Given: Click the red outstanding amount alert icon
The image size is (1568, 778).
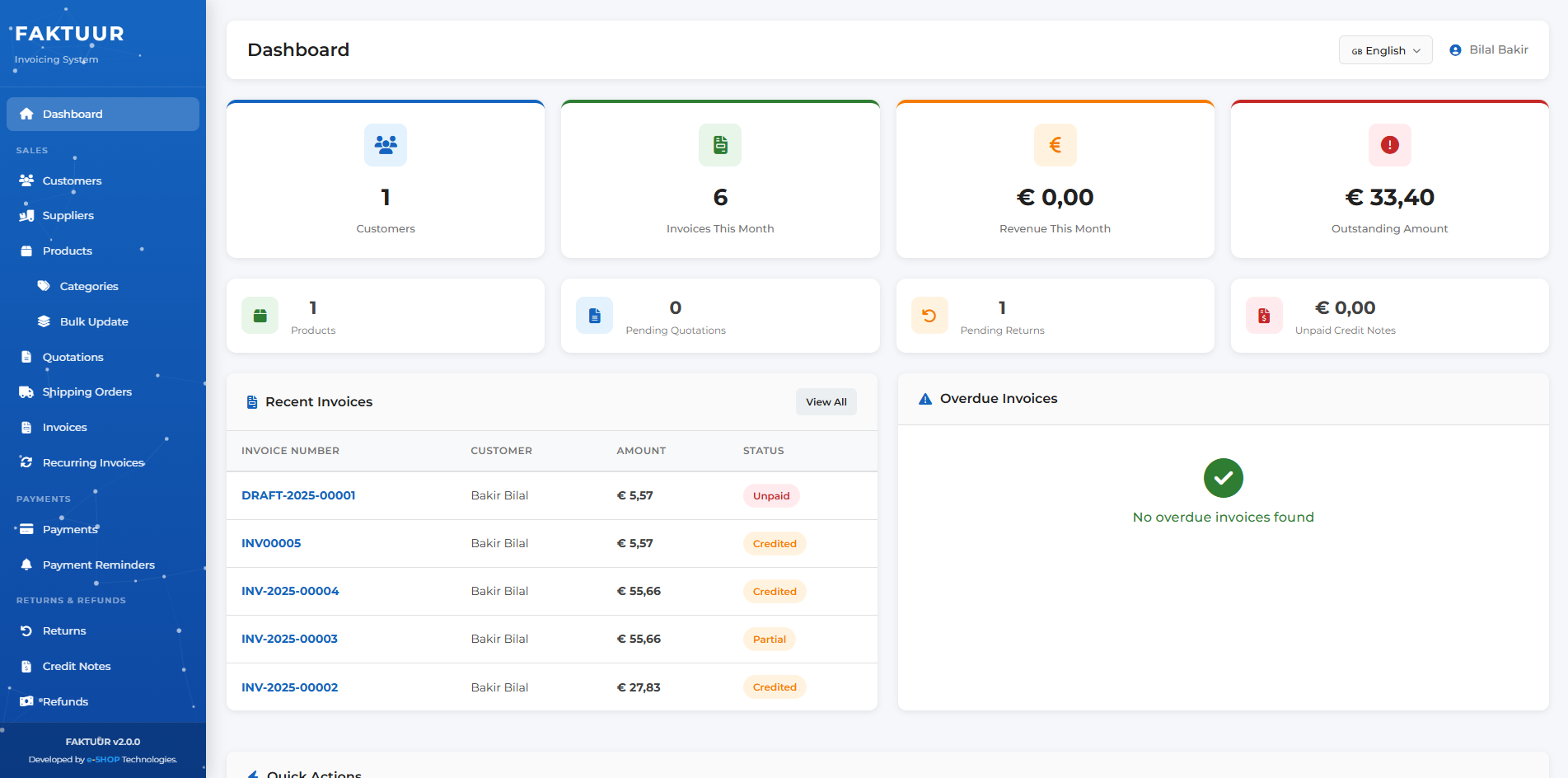Looking at the screenshot, I should tap(1389, 145).
